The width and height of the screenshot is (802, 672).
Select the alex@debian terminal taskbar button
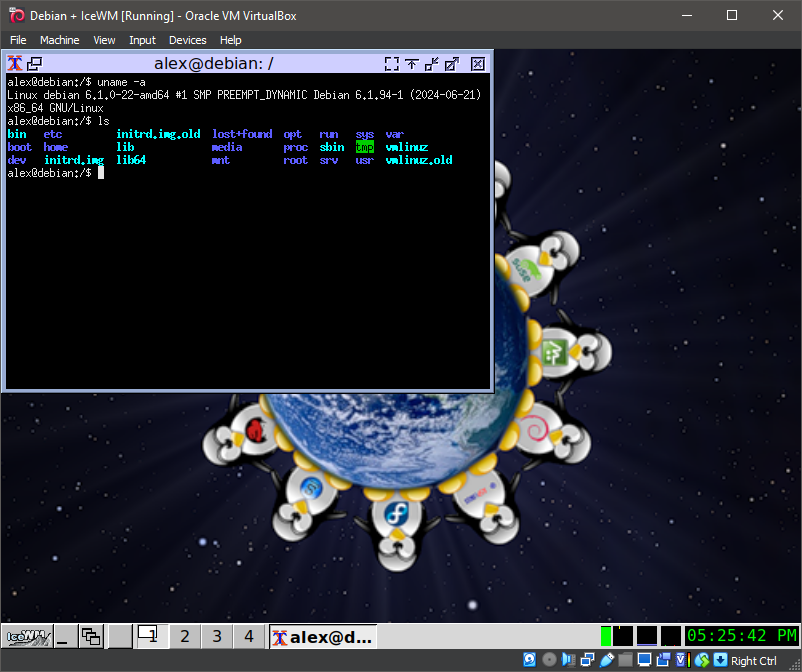(x=321, y=635)
